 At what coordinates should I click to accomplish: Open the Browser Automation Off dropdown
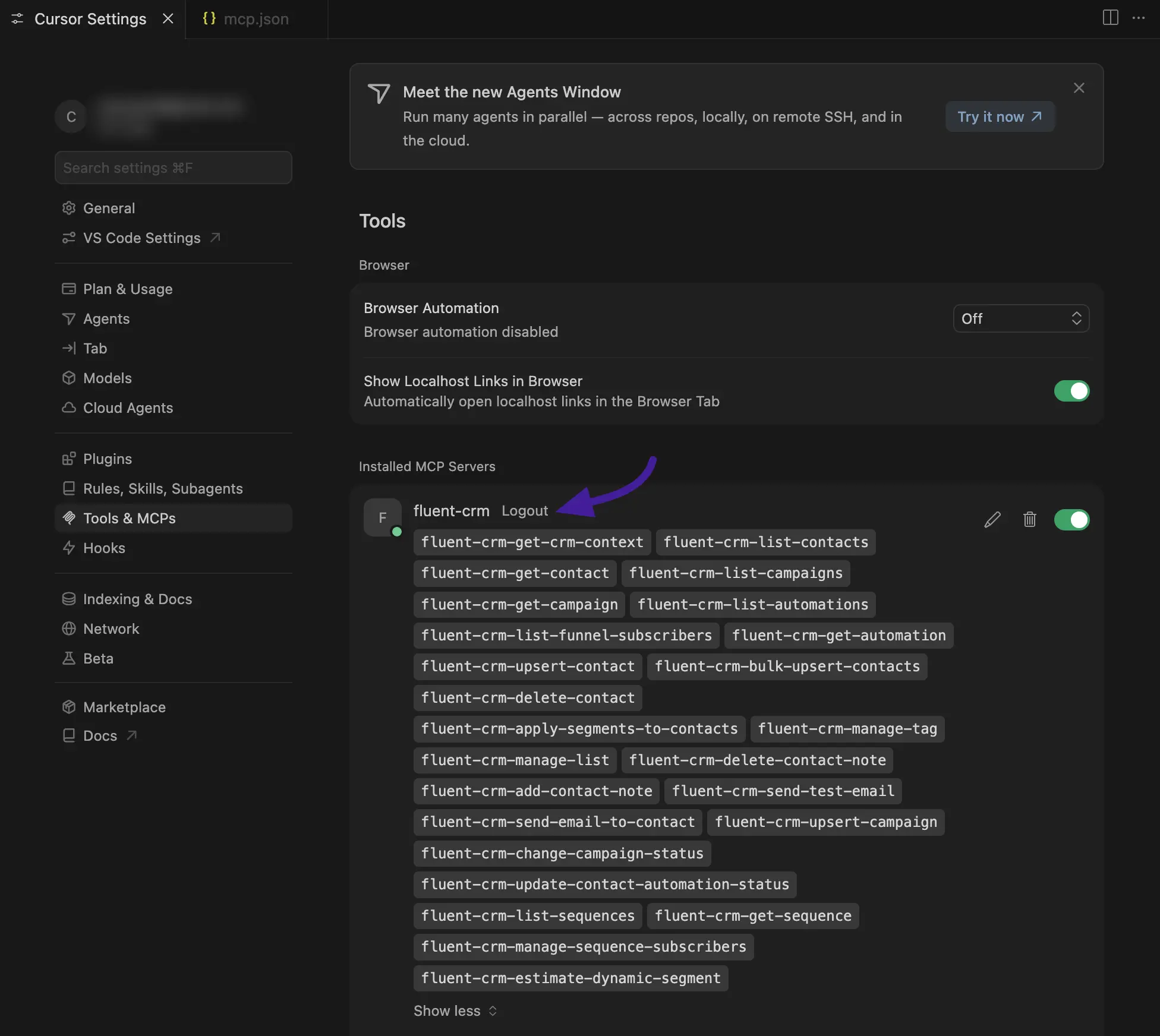click(x=1021, y=318)
